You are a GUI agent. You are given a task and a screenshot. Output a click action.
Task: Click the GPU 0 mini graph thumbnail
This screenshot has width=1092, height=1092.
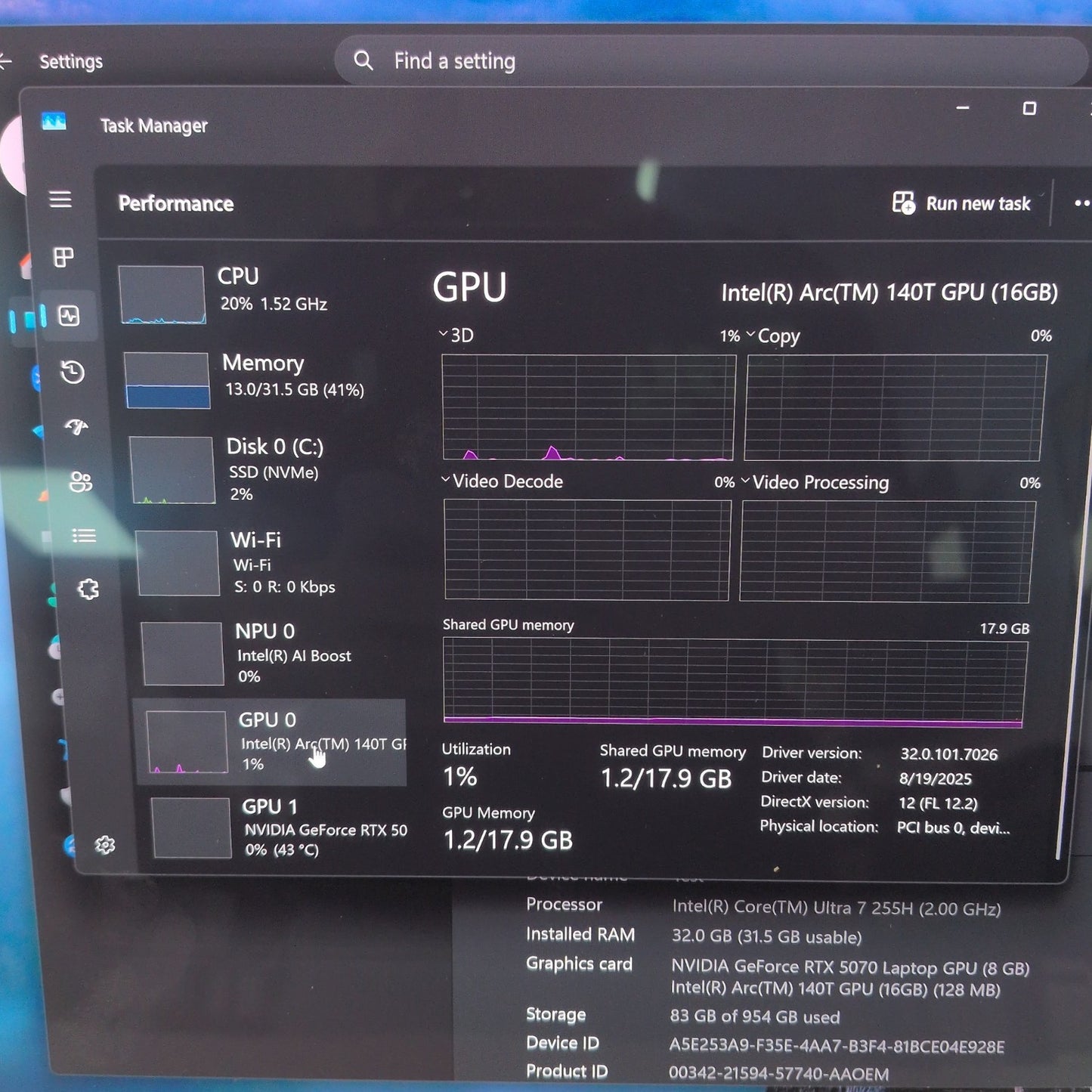point(187,742)
